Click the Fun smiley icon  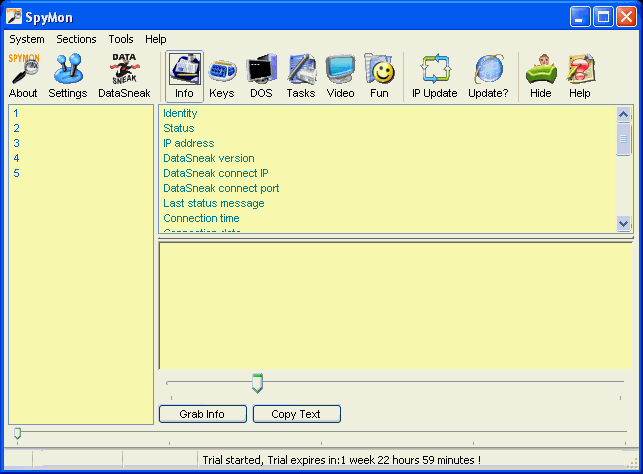379,76
